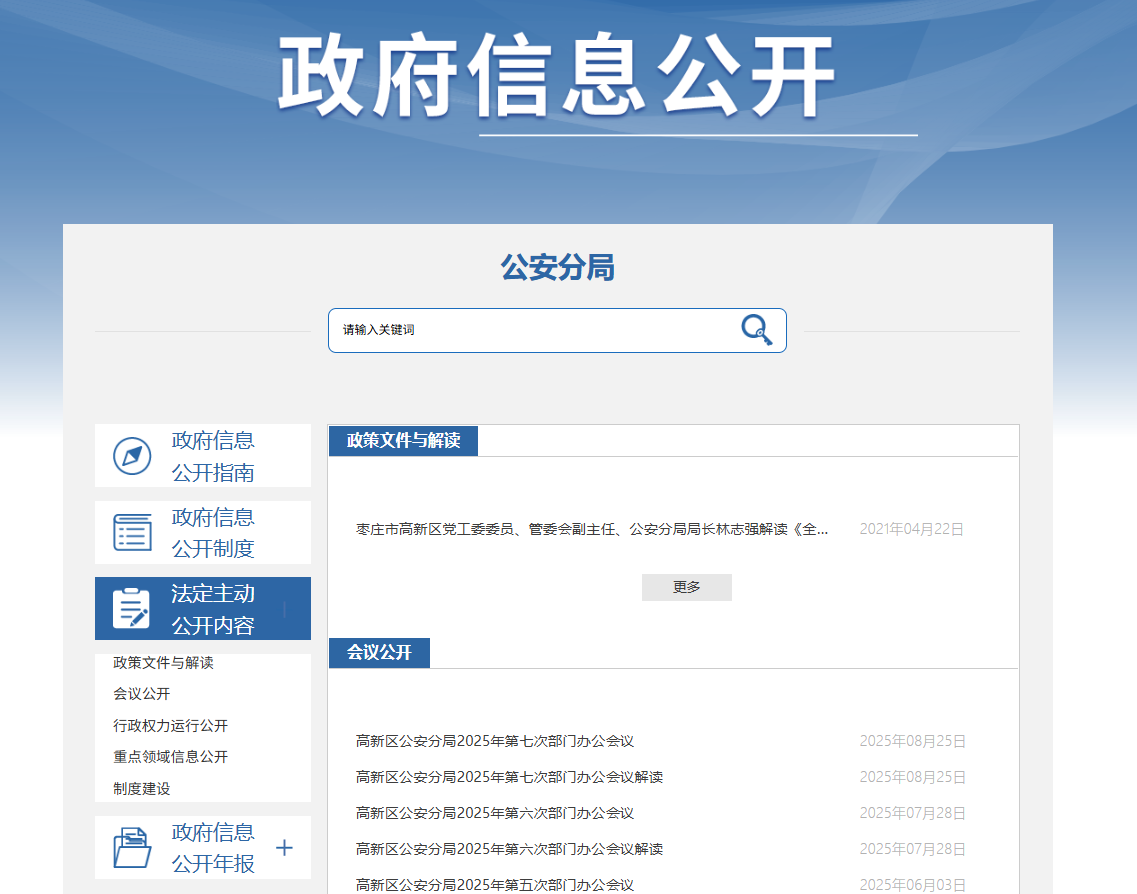1137x894 pixels.
Task: Open the 政策文件与解读 section header tab
Action: tap(403, 441)
